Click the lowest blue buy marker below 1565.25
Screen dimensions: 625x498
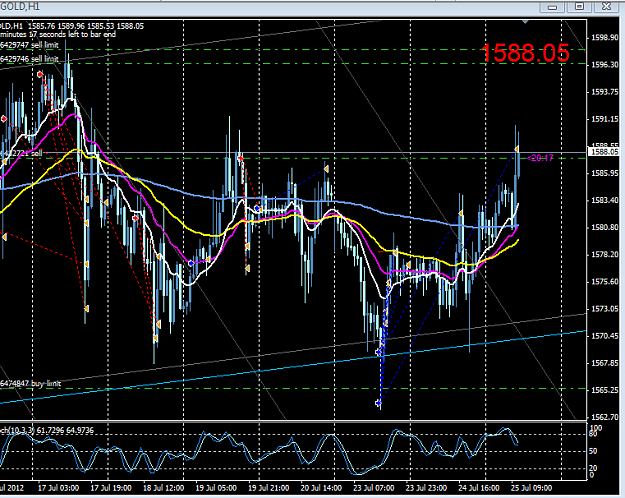click(x=378, y=404)
